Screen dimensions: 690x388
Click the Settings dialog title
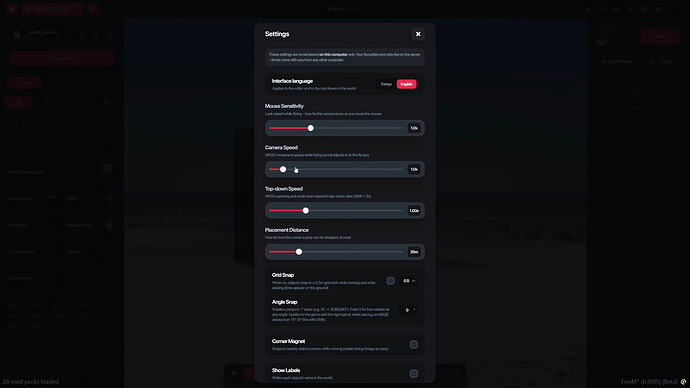coord(277,34)
